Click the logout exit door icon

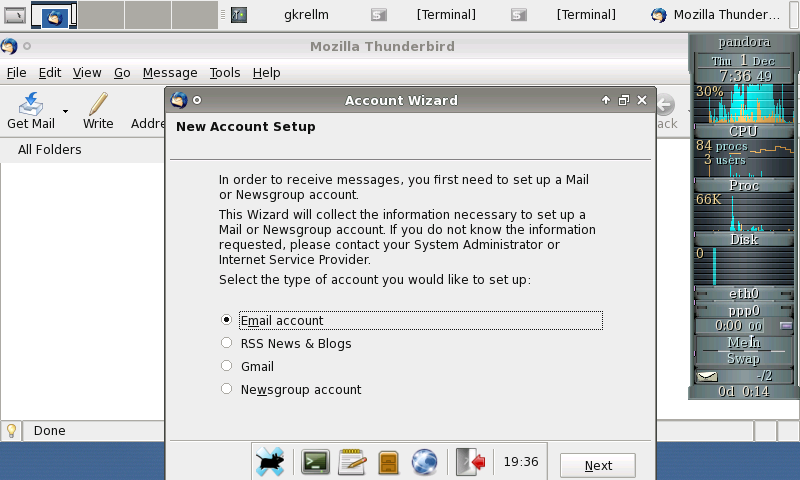pos(470,461)
